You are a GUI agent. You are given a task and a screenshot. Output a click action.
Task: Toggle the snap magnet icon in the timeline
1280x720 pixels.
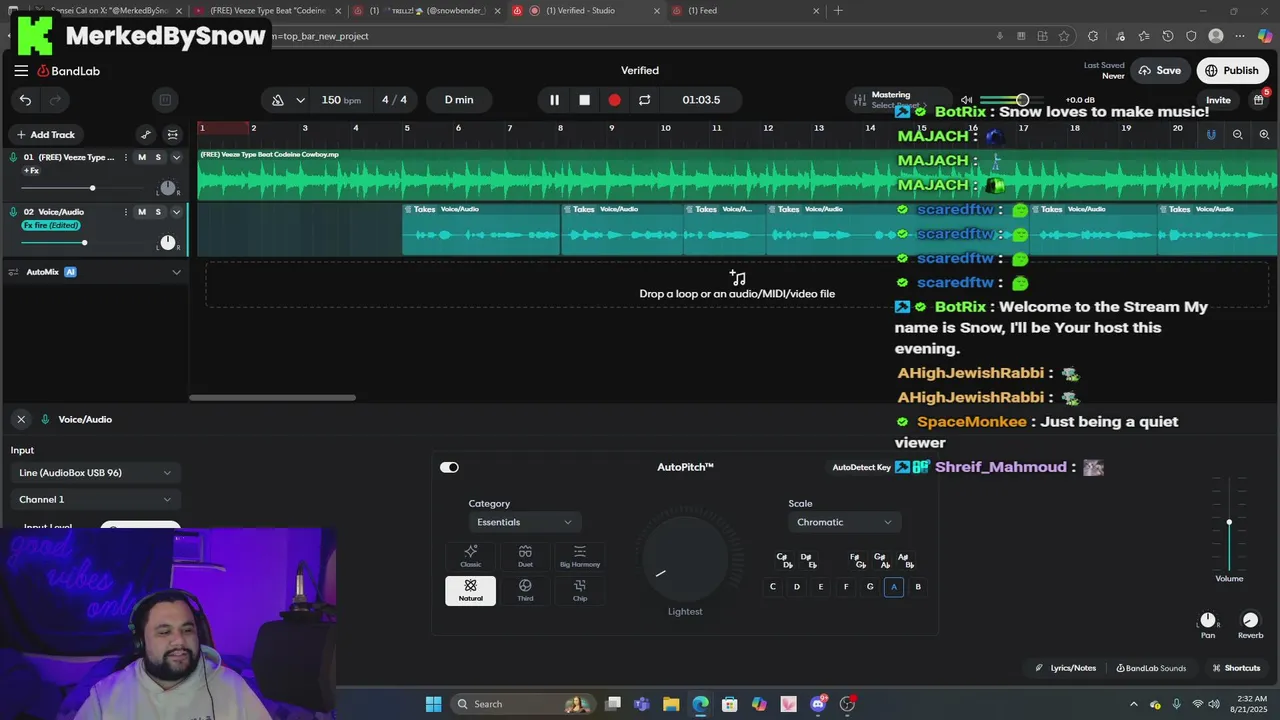(1211, 134)
